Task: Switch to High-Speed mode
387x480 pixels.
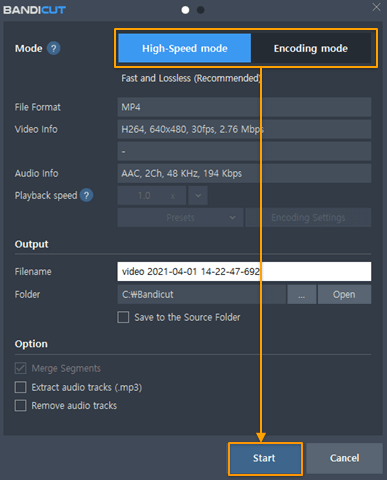Action: point(185,48)
